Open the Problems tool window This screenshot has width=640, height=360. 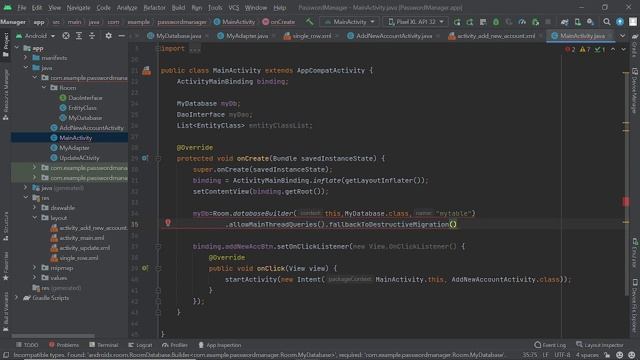tap(64, 345)
